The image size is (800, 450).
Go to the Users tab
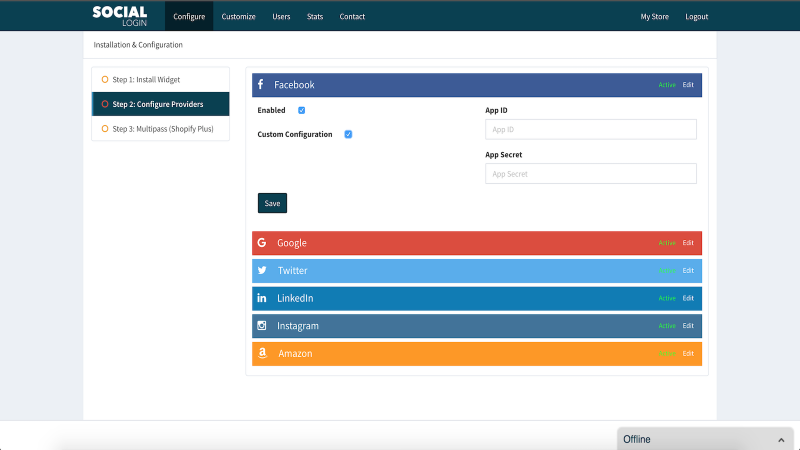281,16
